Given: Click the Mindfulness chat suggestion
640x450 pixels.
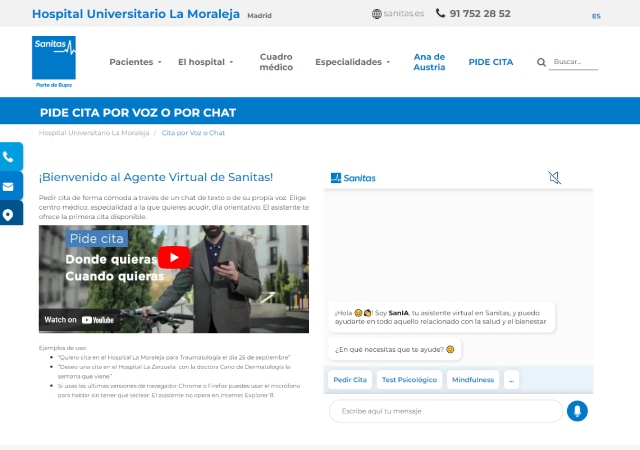Looking at the screenshot, I should pyautogui.click(x=473, y=380).
